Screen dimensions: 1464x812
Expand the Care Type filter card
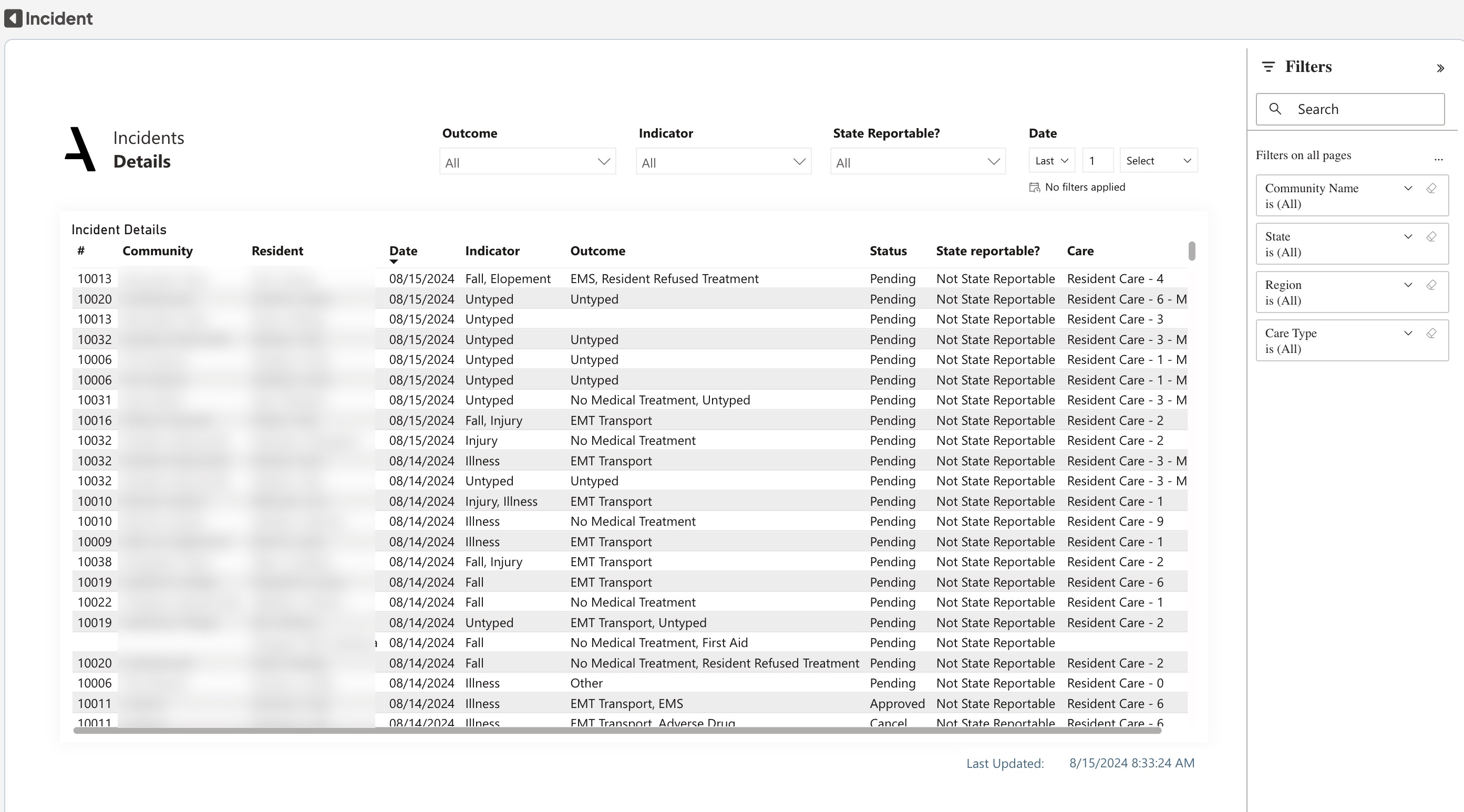coord(1408,334)
